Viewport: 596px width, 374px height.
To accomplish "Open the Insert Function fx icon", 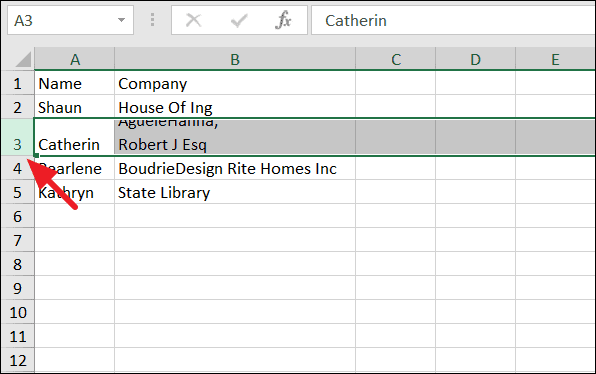I will [x=283, y=20].
